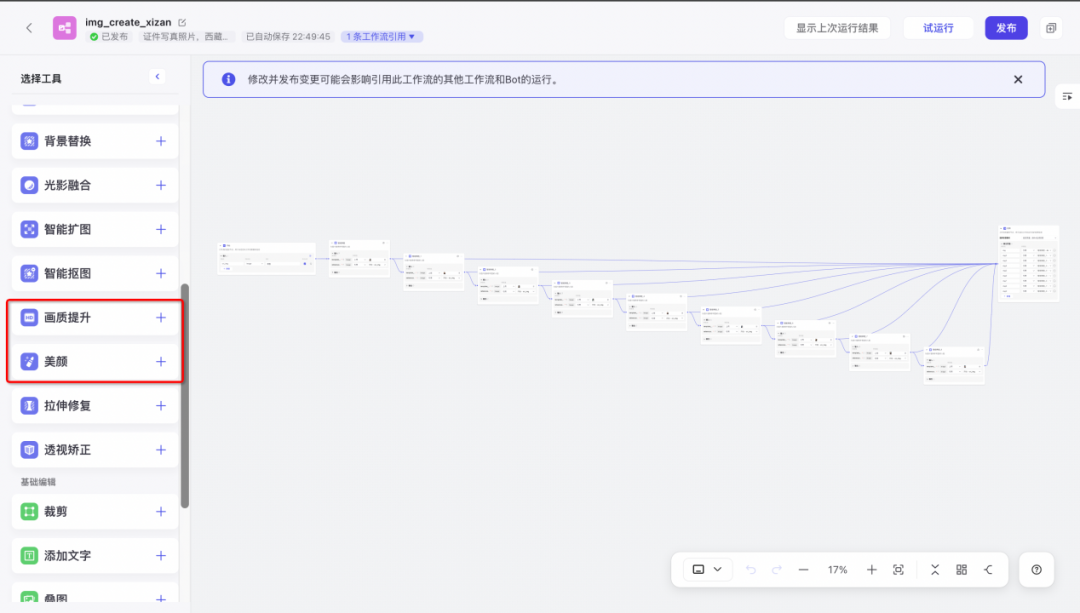Click the tool list scrollbar
1080x613 pixels.
click(185, 396)
